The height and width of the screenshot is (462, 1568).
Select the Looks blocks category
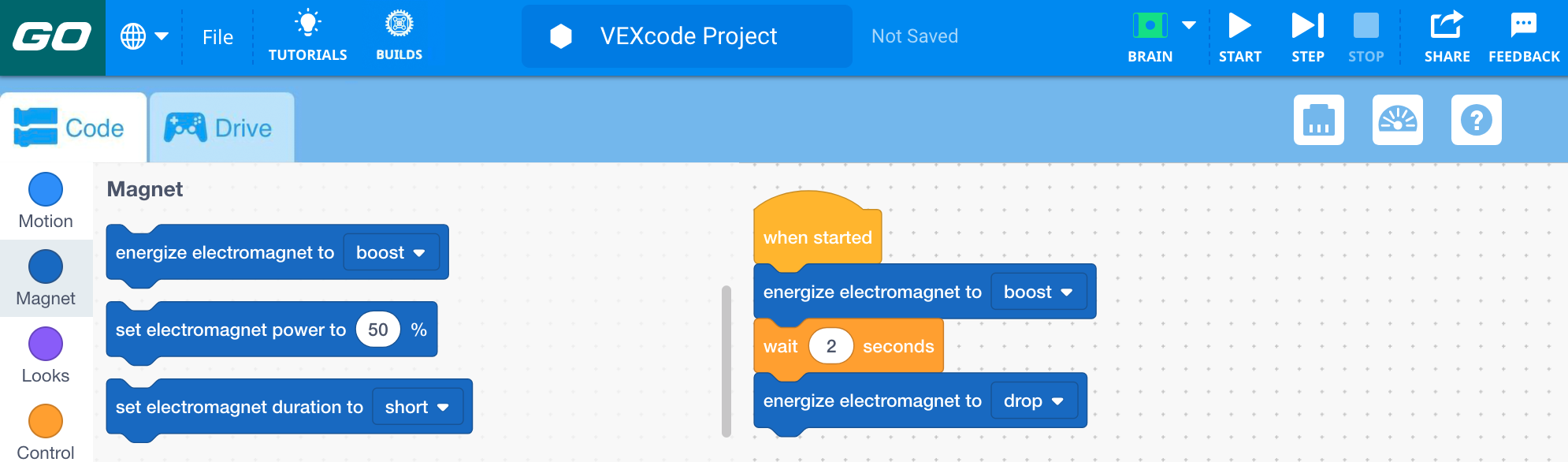[46, 354]
